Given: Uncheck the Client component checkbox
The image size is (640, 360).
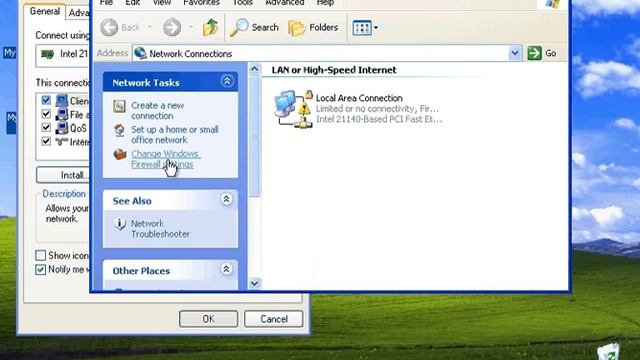Looking at the screenshot, I should click(x=46, y=100).
